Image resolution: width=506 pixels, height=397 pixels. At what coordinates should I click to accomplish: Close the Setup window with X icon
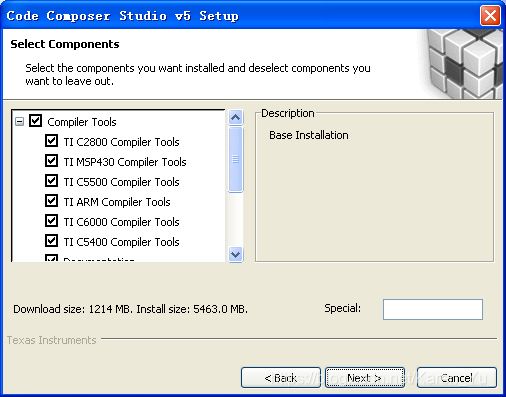click(490, 16)
